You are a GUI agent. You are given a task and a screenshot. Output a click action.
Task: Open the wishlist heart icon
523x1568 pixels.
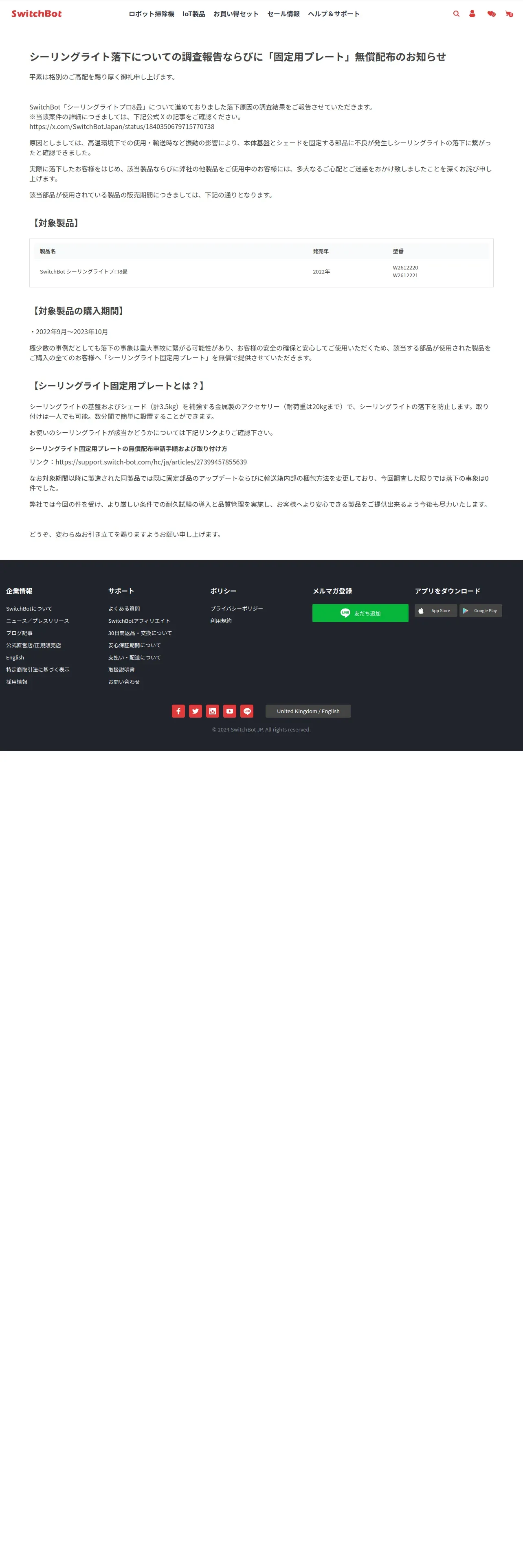[491, 13]
